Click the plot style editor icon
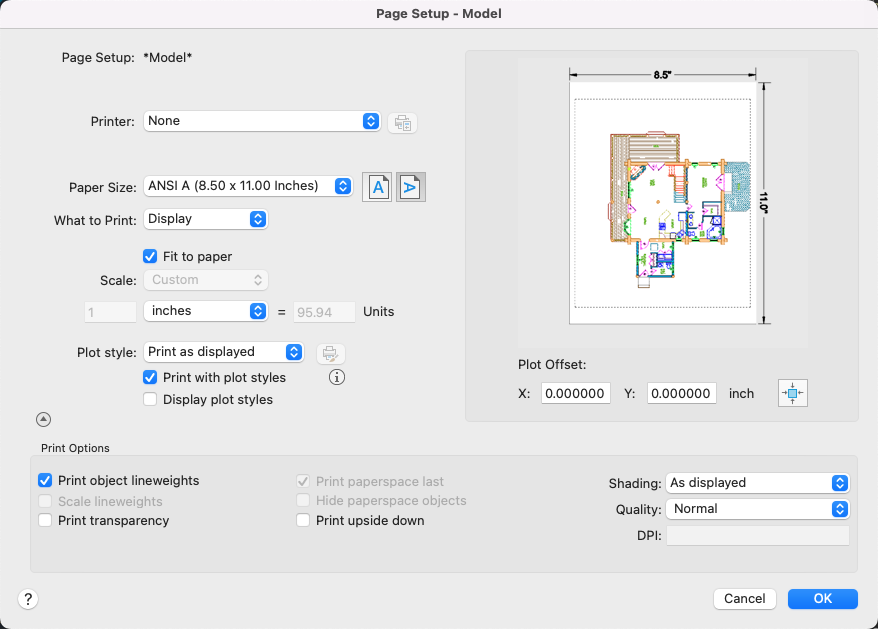The image size is (878, 629). 331,353
